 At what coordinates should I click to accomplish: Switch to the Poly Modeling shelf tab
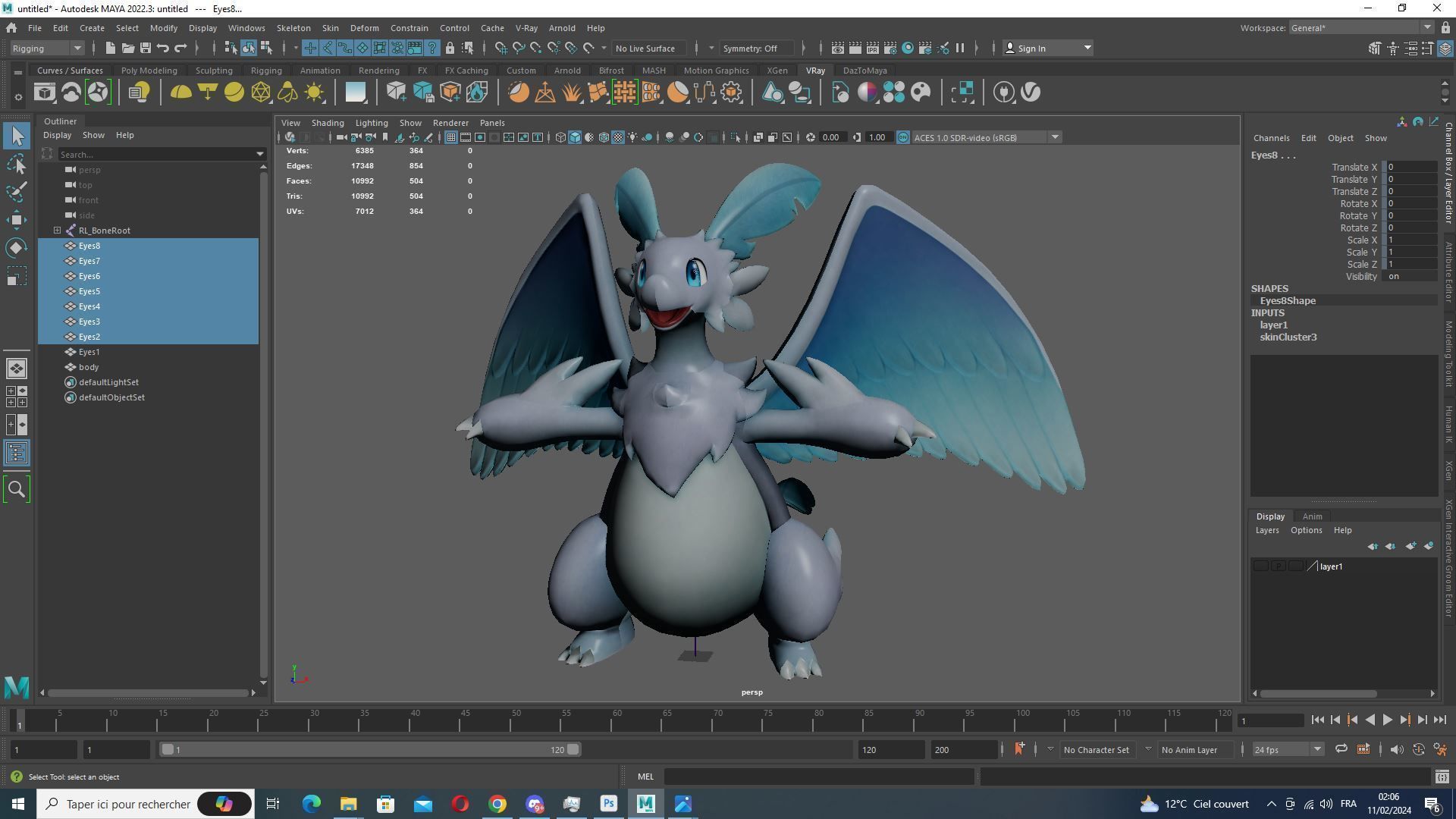[x=149, y=71]
